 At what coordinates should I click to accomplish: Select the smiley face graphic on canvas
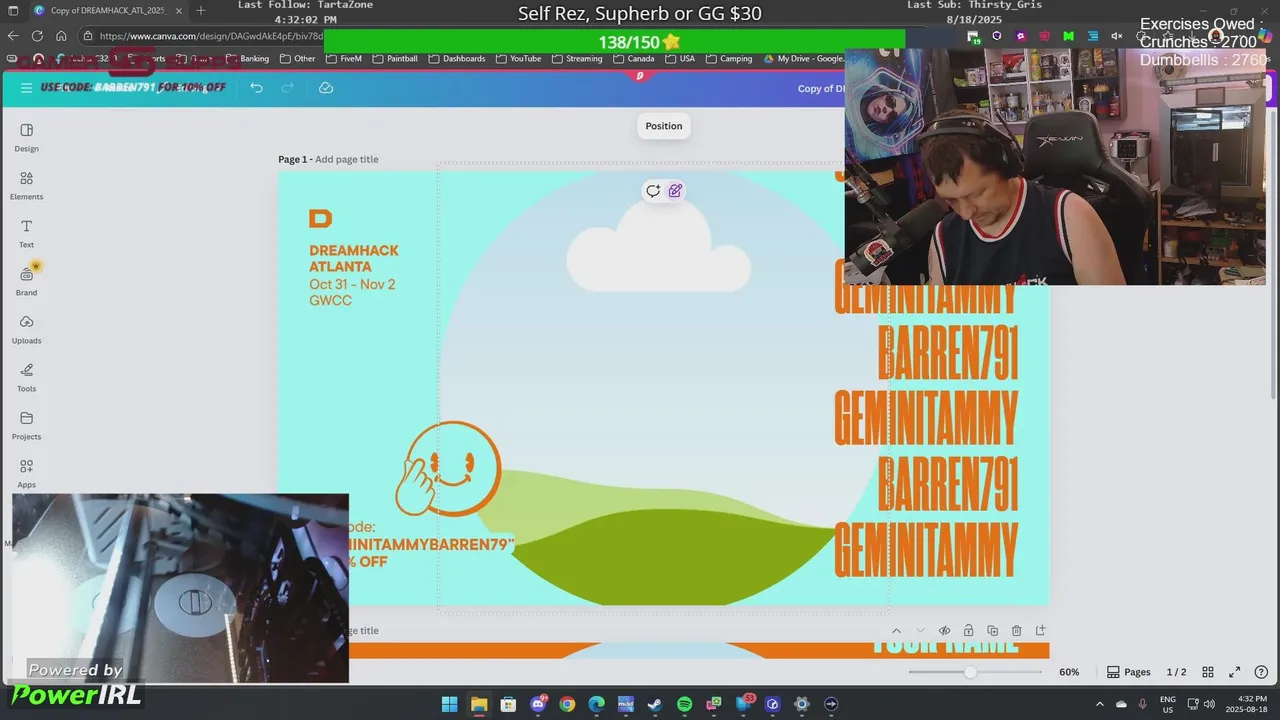click(449, 468)
